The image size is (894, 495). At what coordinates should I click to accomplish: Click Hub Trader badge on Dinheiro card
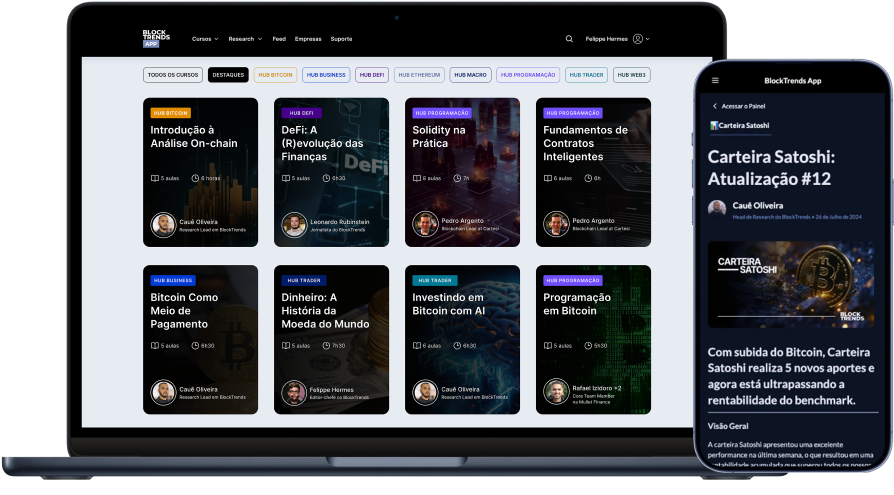tap(304, 280)
